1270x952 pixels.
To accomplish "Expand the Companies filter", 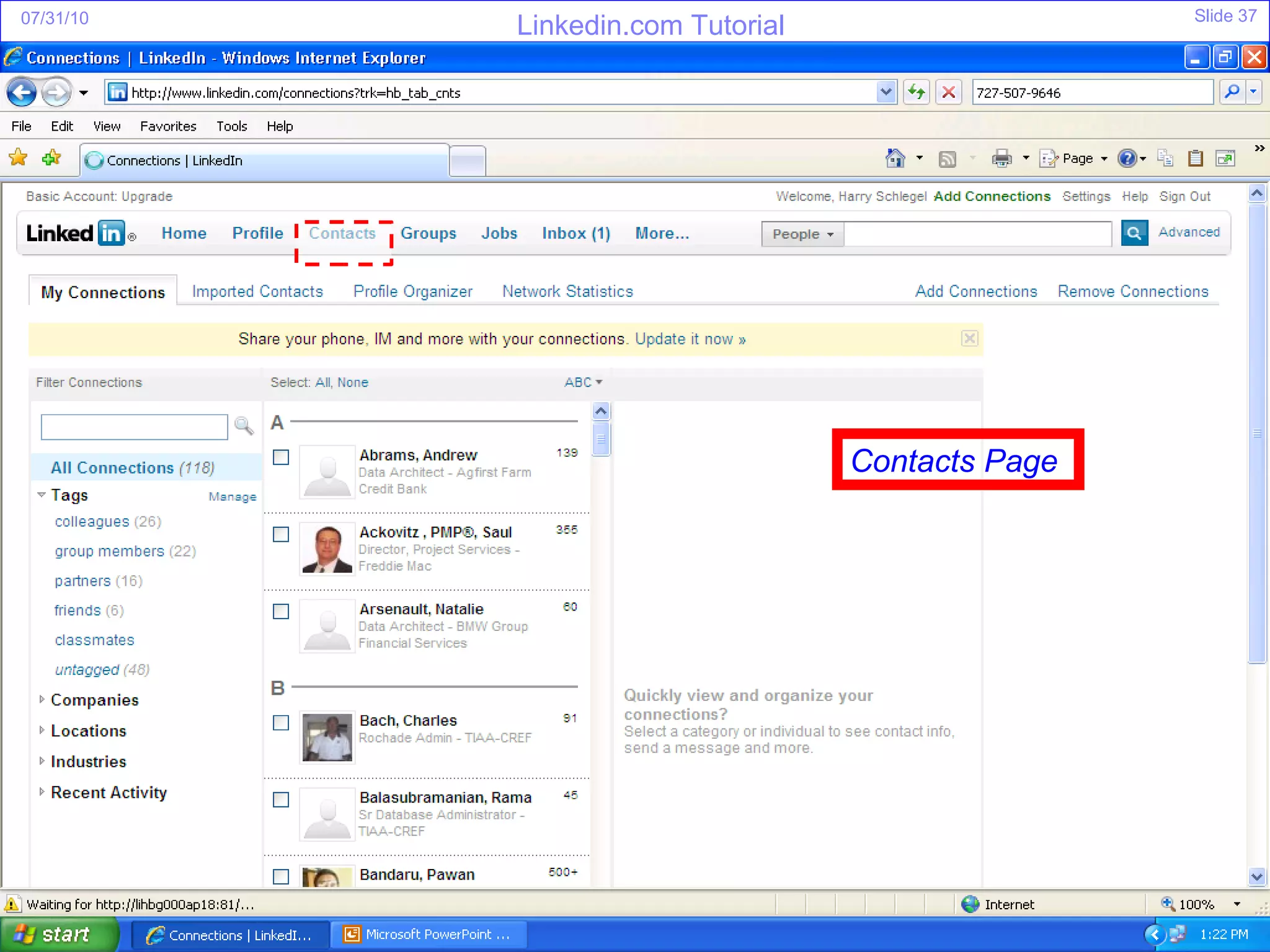I will [42, 699].
